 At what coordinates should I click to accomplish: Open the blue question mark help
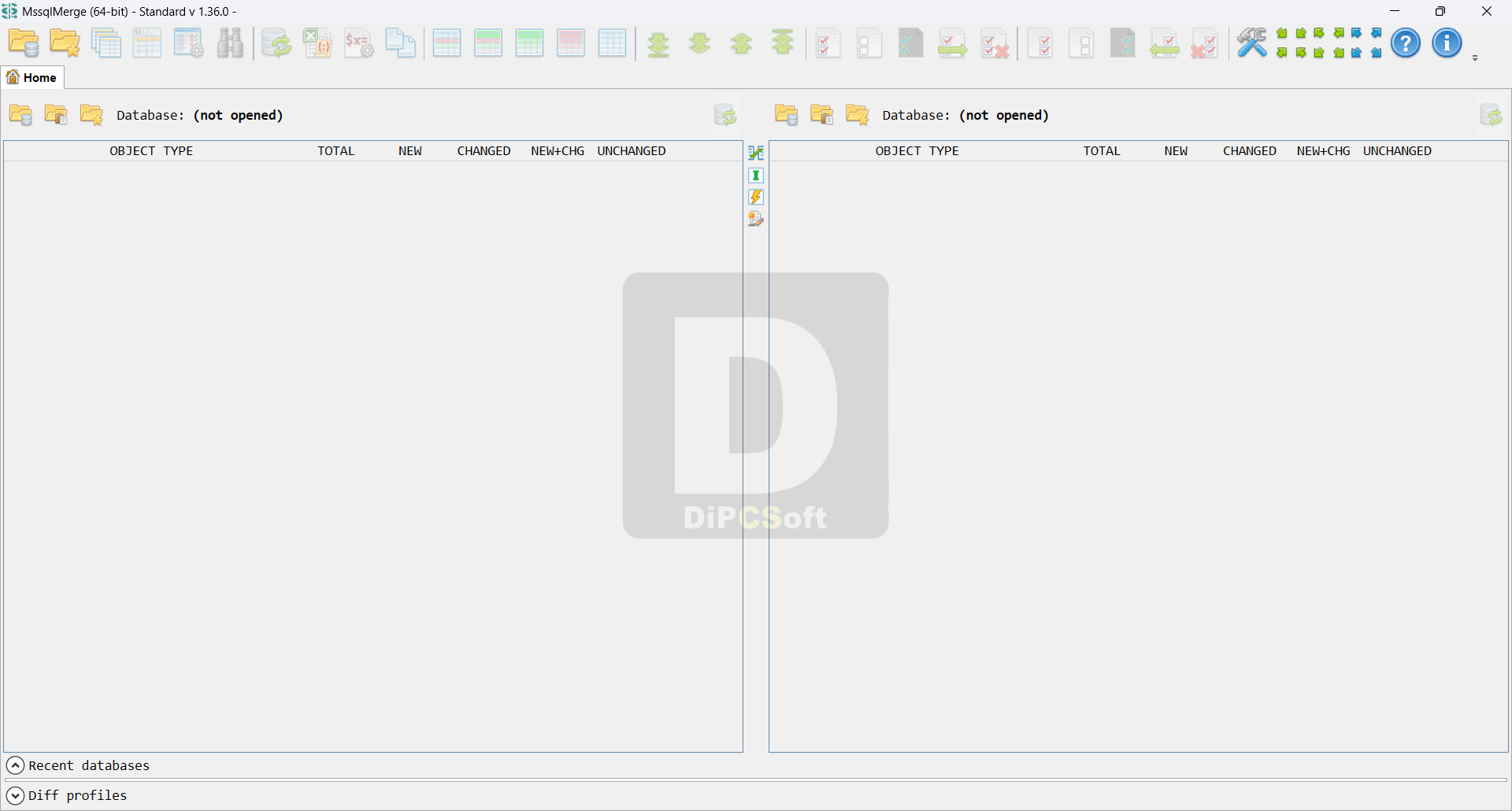coord(1406,43)
